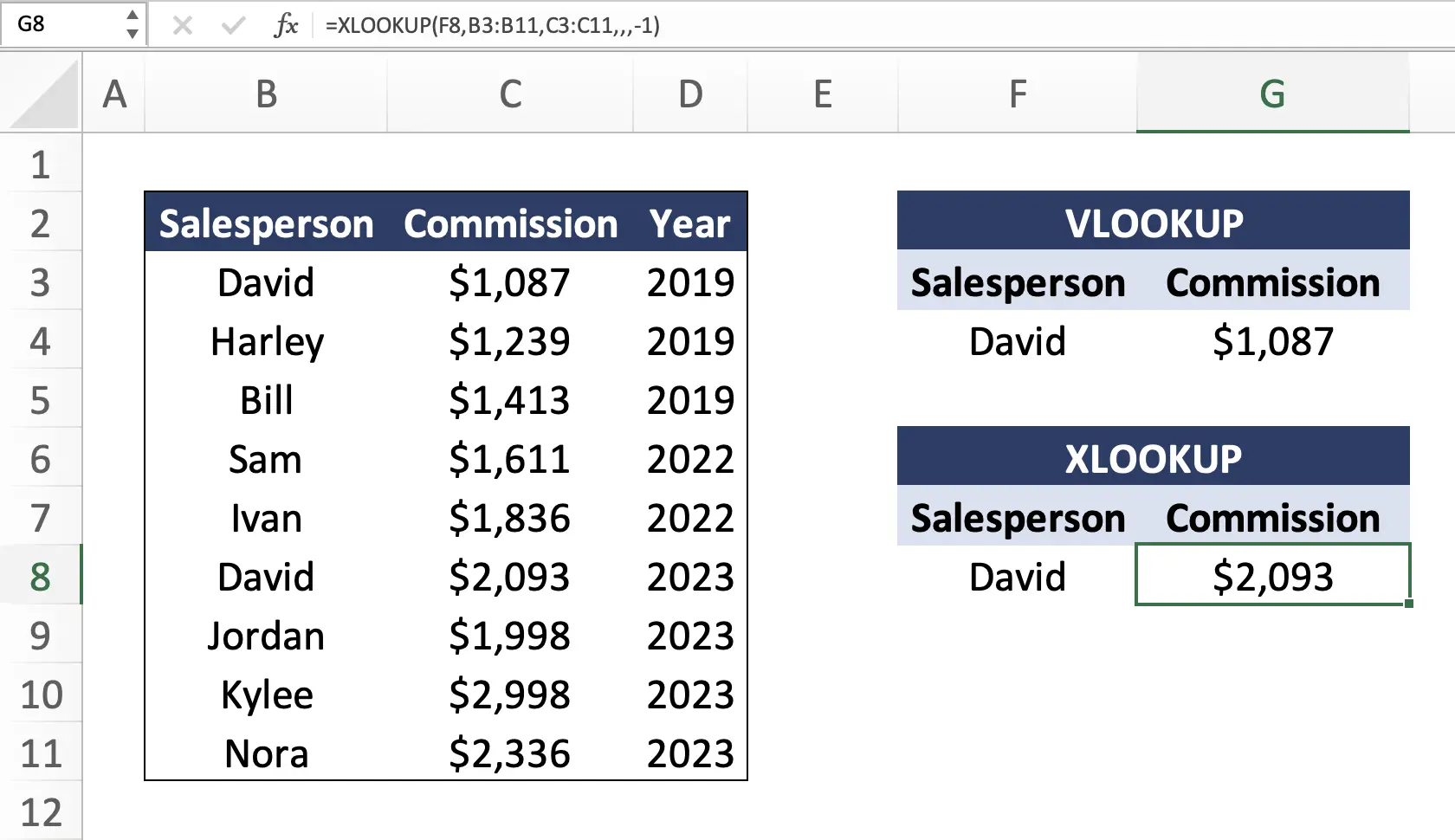Select the Salesperson header of the data table
1455x840 pixels.
tap(266, 223)
